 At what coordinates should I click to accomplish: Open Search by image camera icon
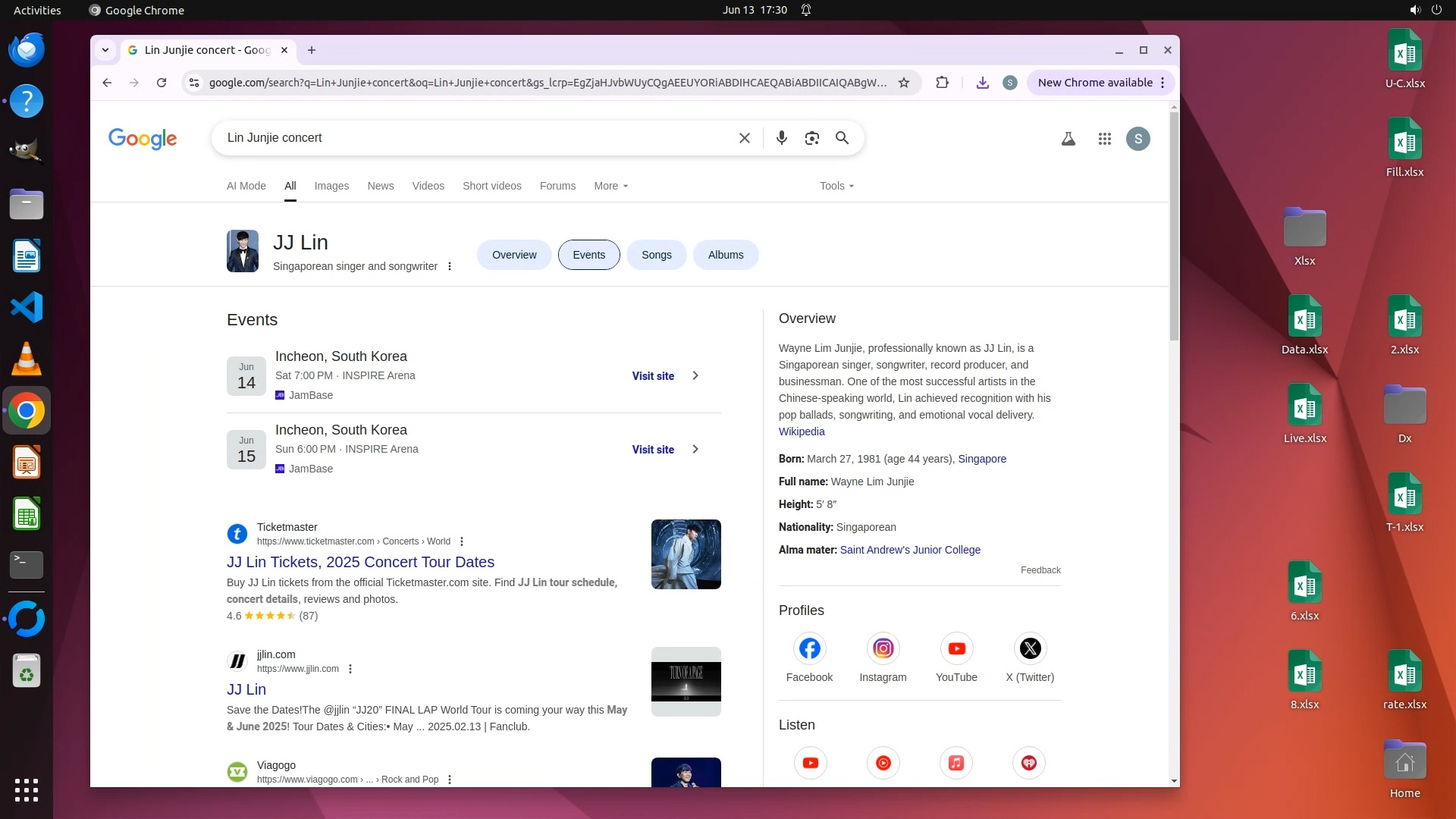click(x=811, y=138)
